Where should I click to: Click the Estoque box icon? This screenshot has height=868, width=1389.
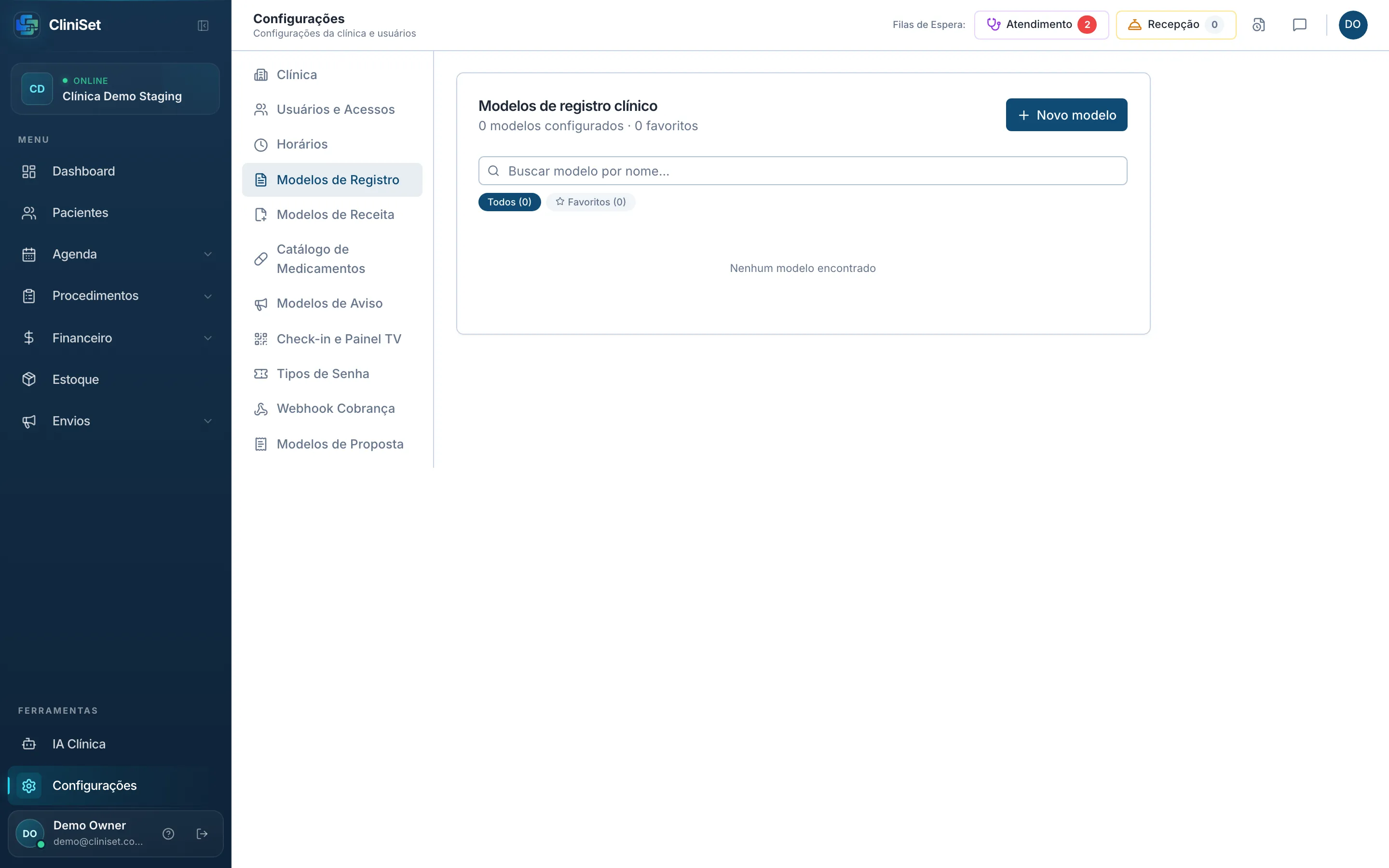[x=29, y=380]
